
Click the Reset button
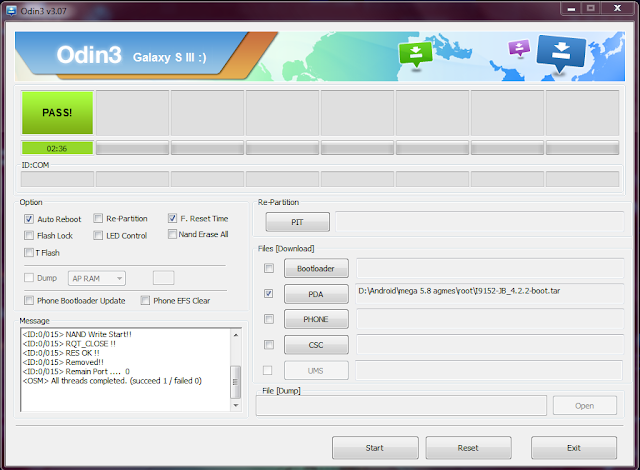coord(468,448)
